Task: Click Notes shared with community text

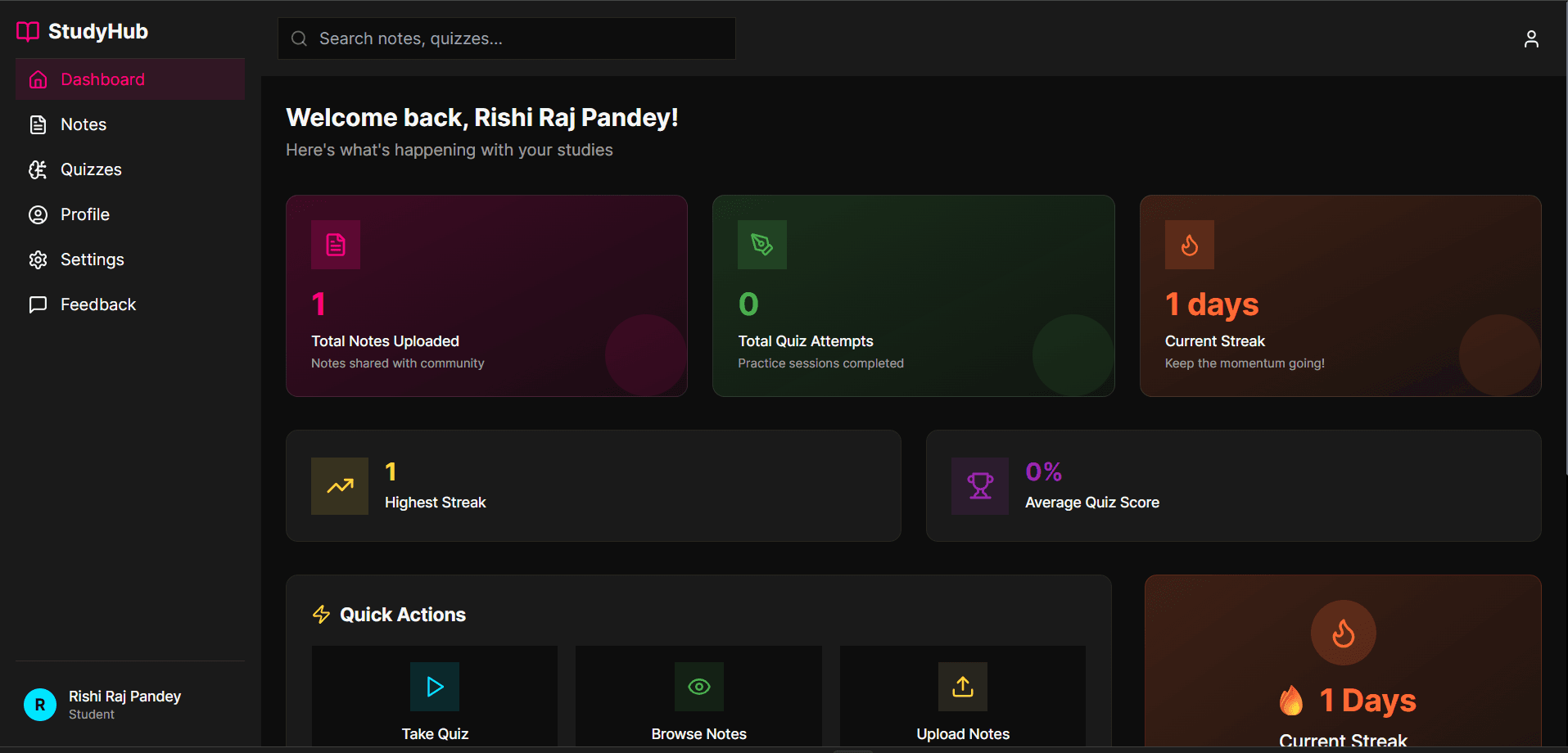Action: (x=398, y=363)
